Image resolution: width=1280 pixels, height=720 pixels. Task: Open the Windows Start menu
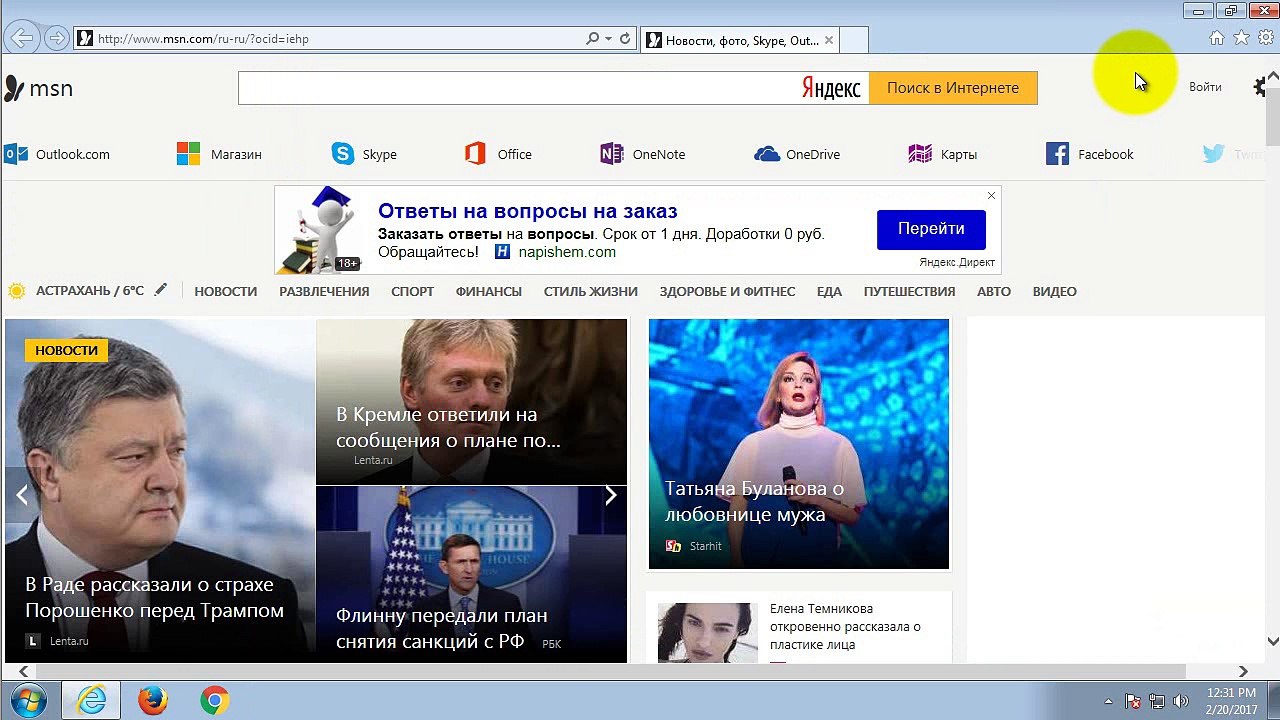pyautogui.click(x=27, y=700)
